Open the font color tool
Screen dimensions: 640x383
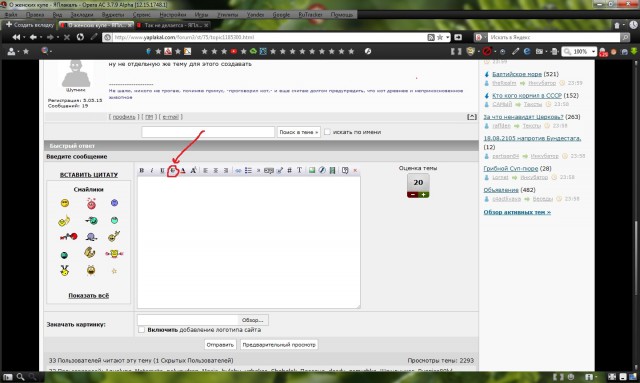click(x=183, y=170)
